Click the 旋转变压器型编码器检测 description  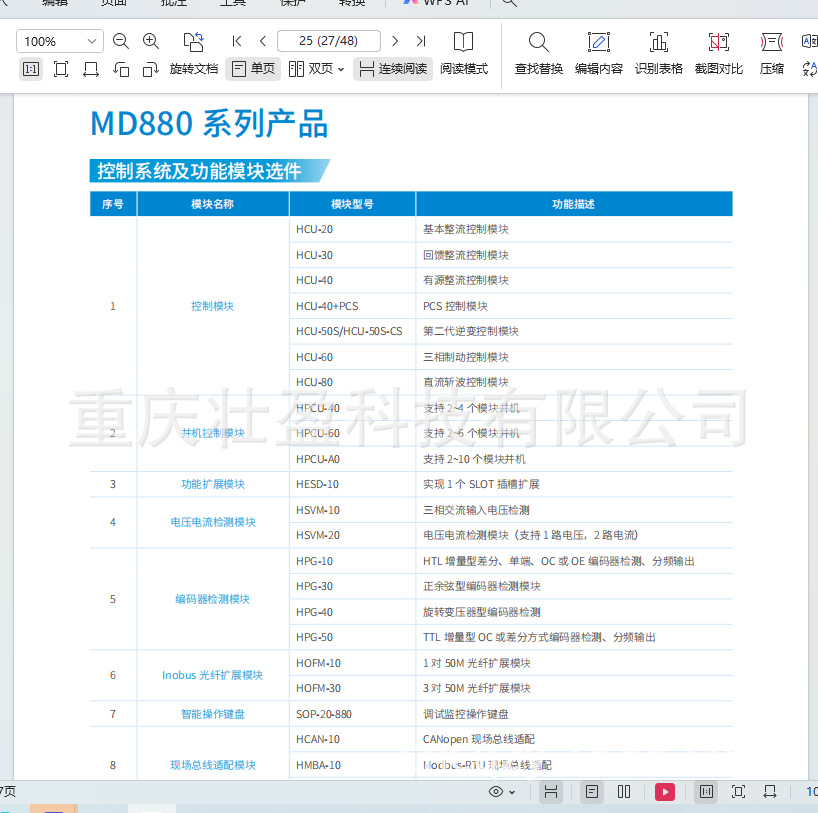pos(482,612)
